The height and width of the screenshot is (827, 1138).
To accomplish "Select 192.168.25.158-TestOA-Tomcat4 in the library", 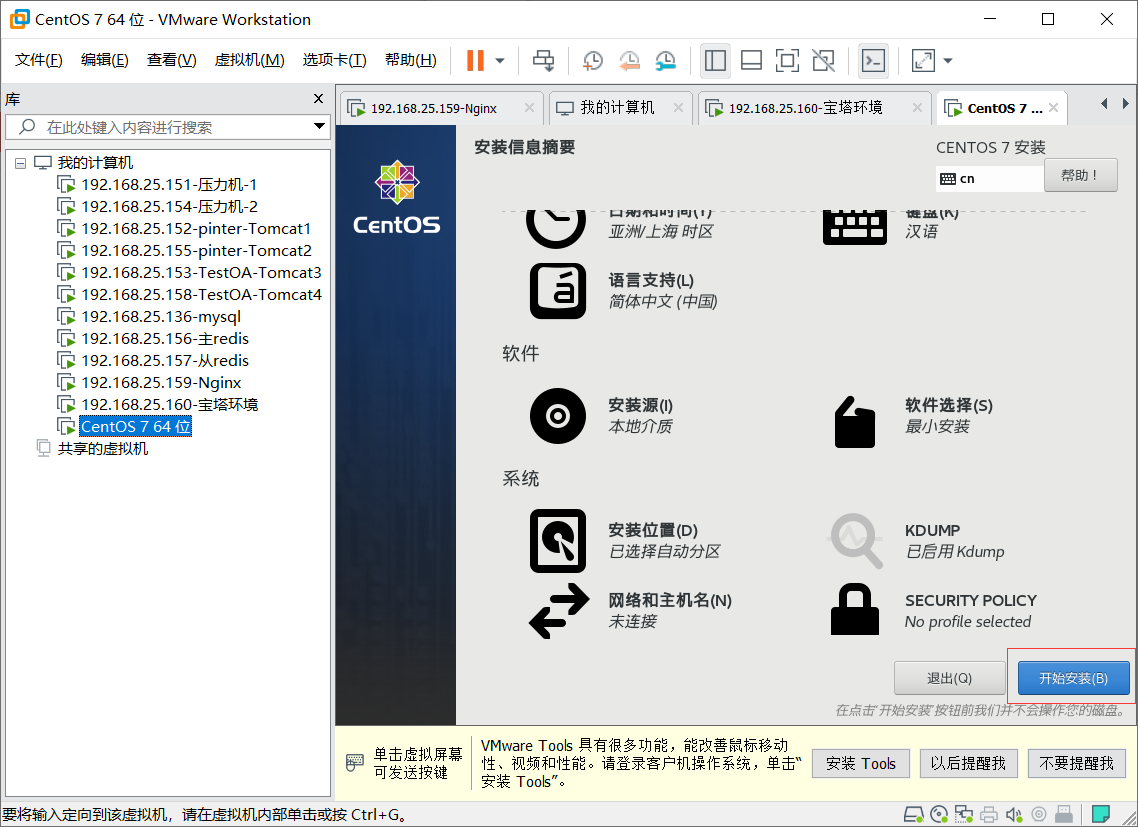I will point(201,295).
